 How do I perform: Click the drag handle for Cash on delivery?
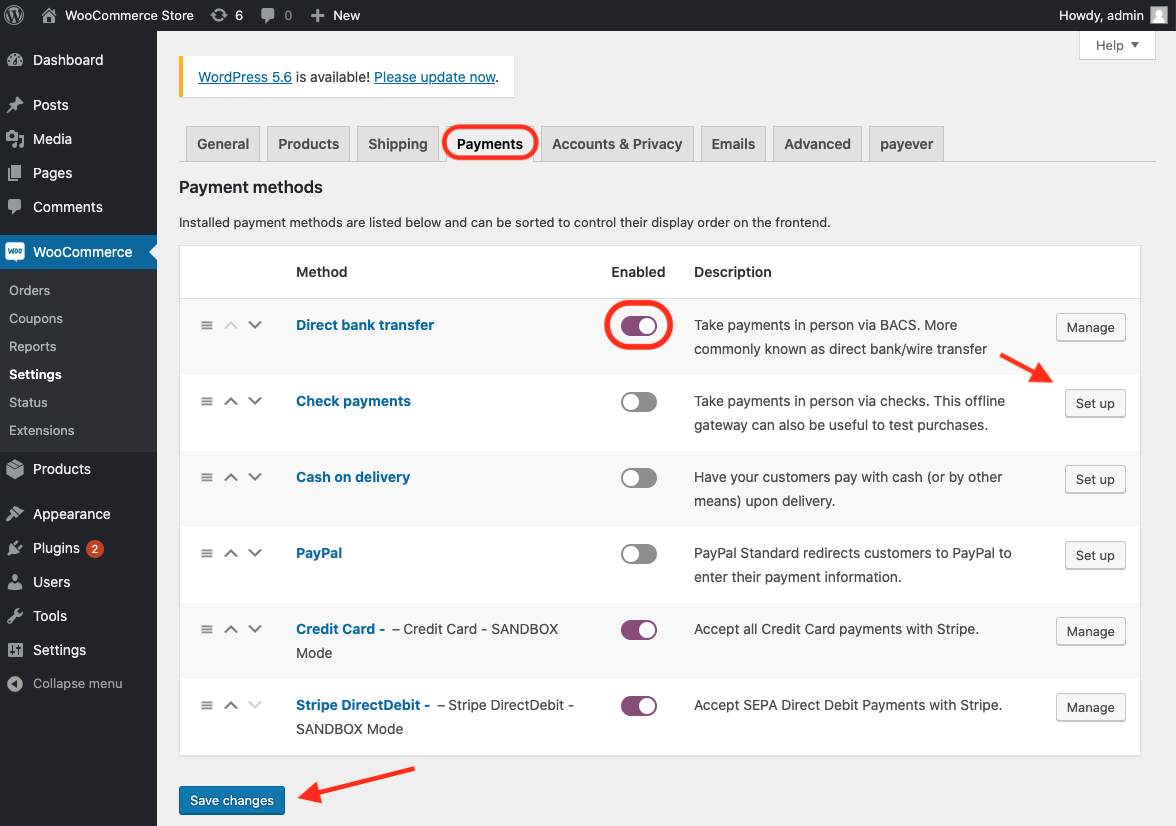click(207, 477)
